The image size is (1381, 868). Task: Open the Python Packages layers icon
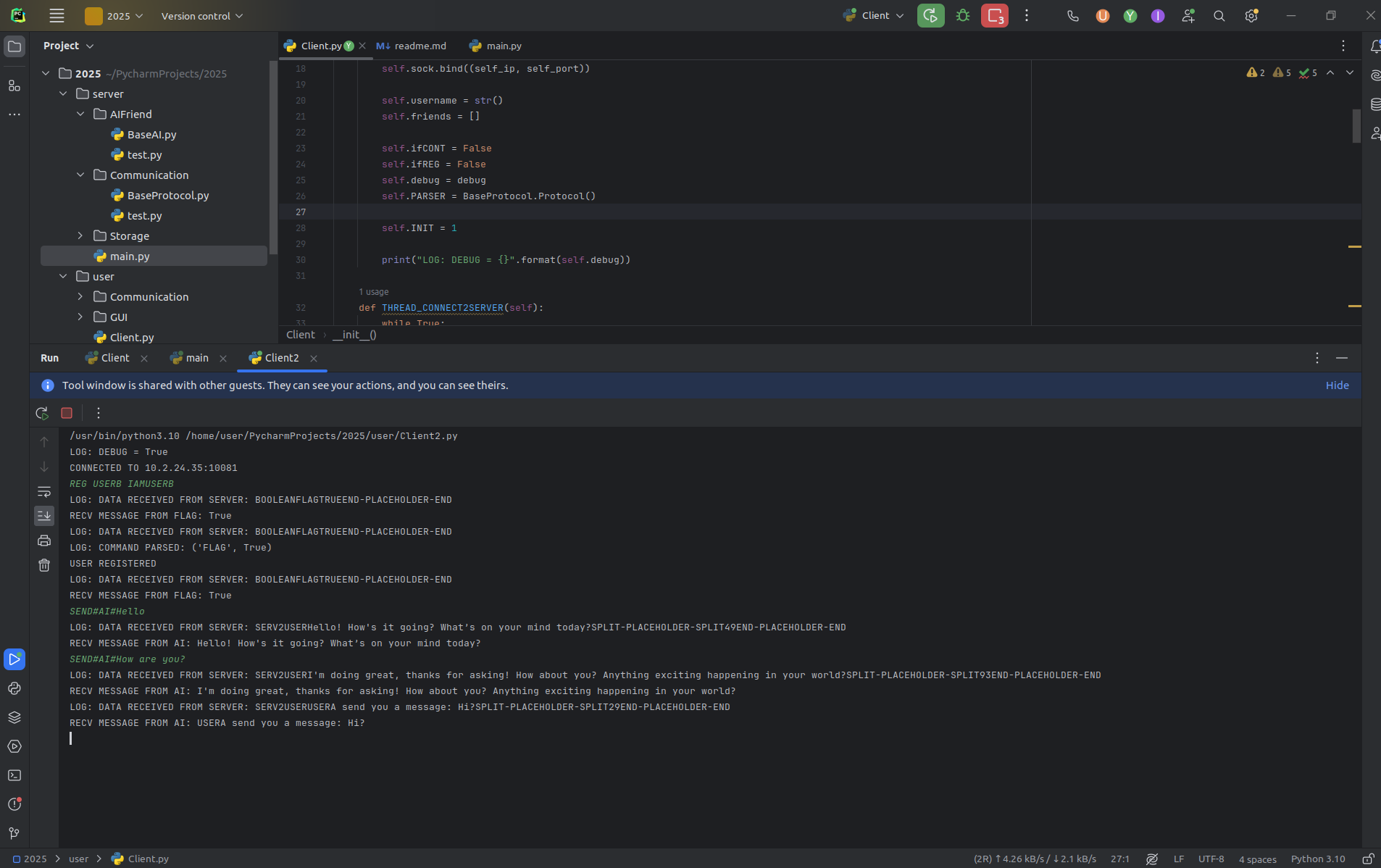point(14,717)
